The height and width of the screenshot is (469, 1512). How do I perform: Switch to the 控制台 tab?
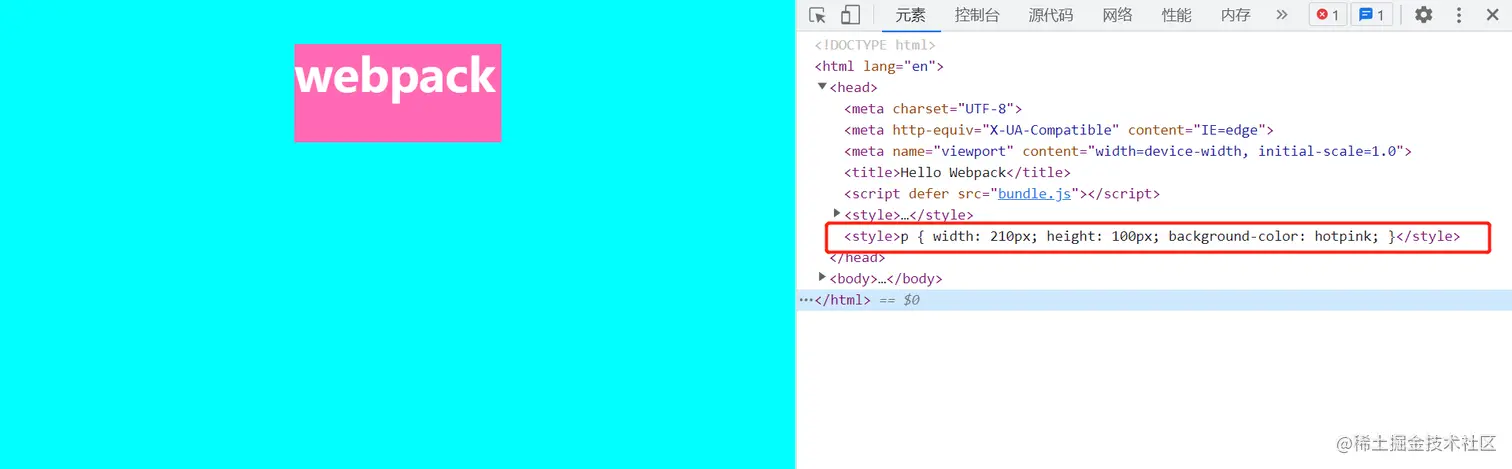(x=977, y=15)
